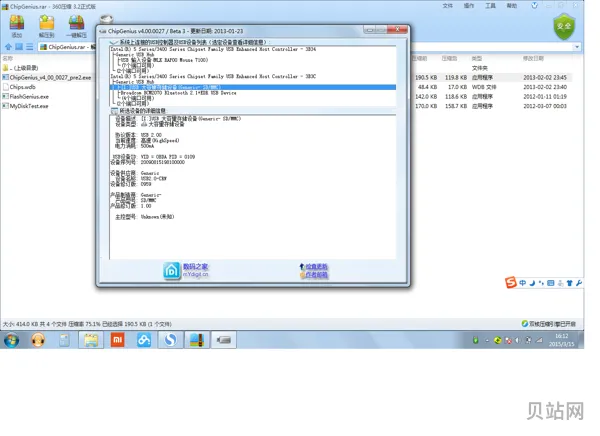This screenshot has width=600, height=436.
Task: Click the device list header icon in ChipGenius
Action: point(113,42)
